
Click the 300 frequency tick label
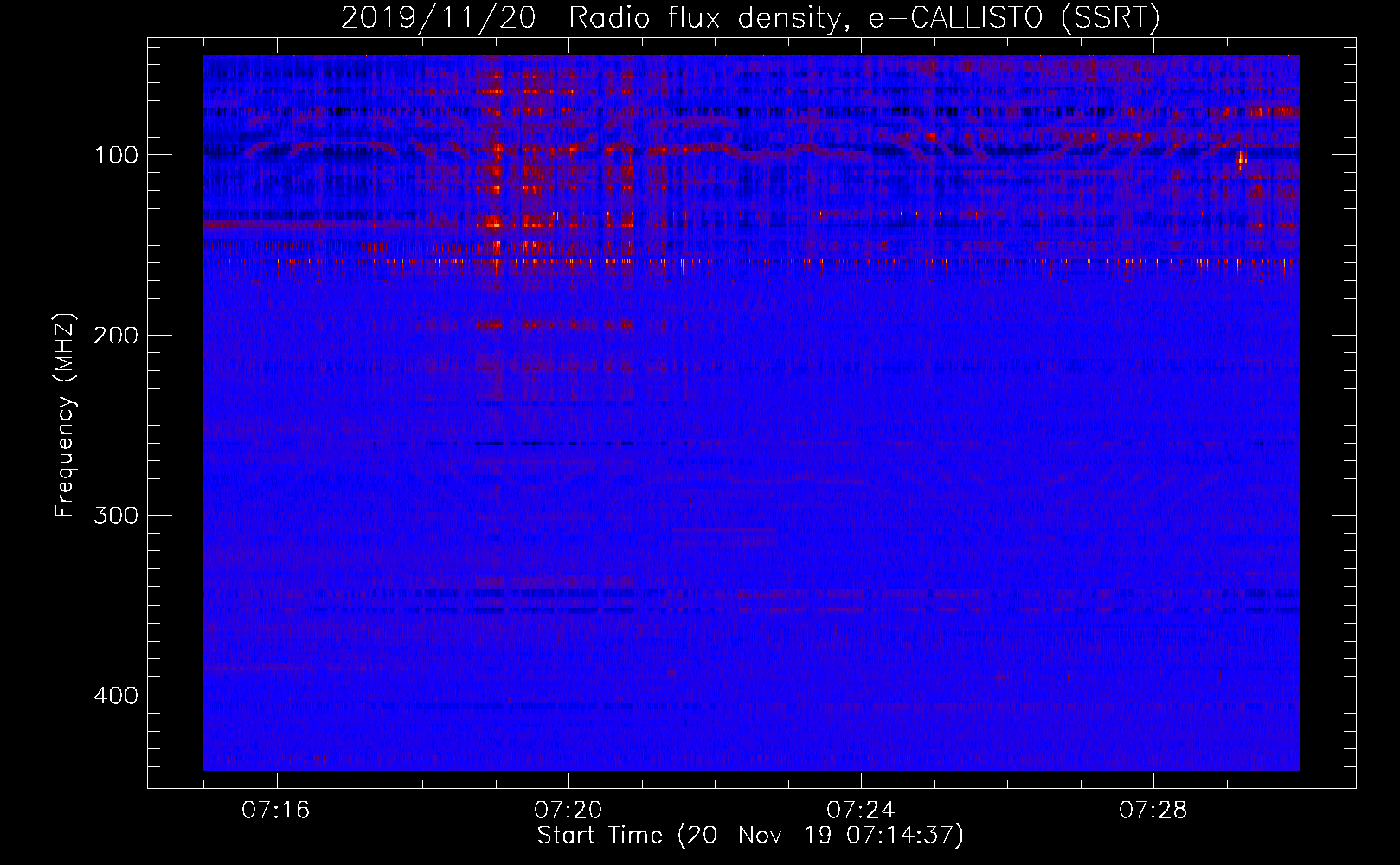116,516
